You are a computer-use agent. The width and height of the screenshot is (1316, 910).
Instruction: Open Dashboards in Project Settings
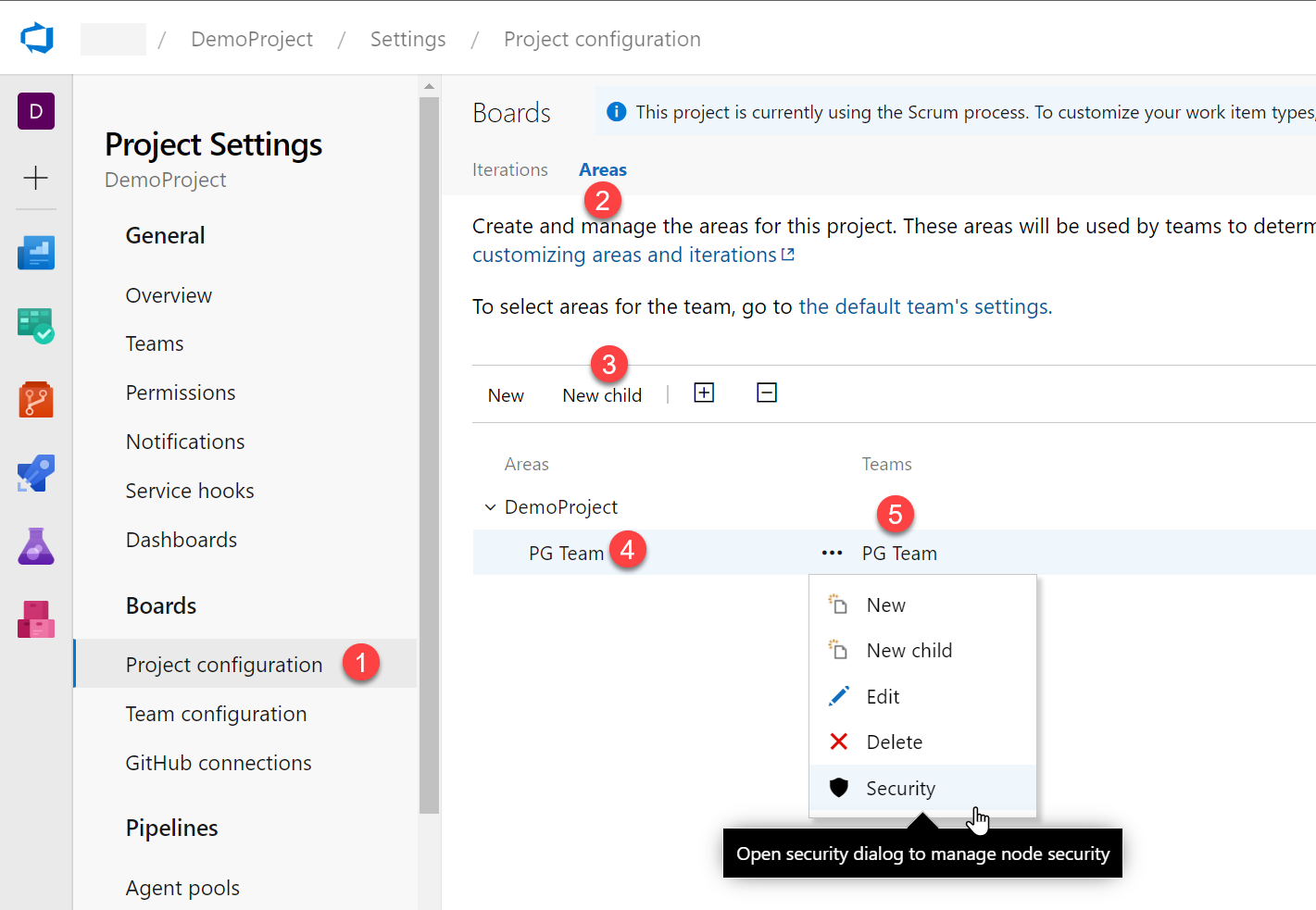tap(182, 540)
